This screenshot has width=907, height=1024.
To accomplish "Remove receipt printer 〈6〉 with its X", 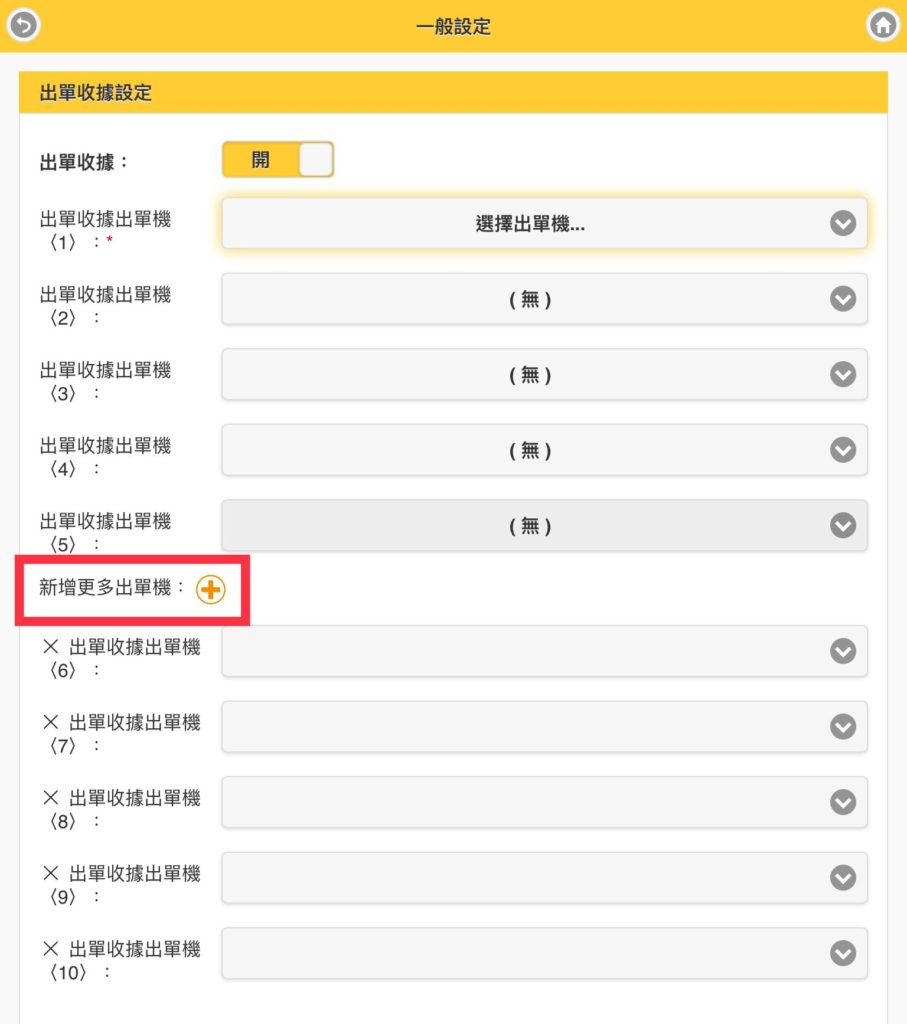I will (50, 647).
